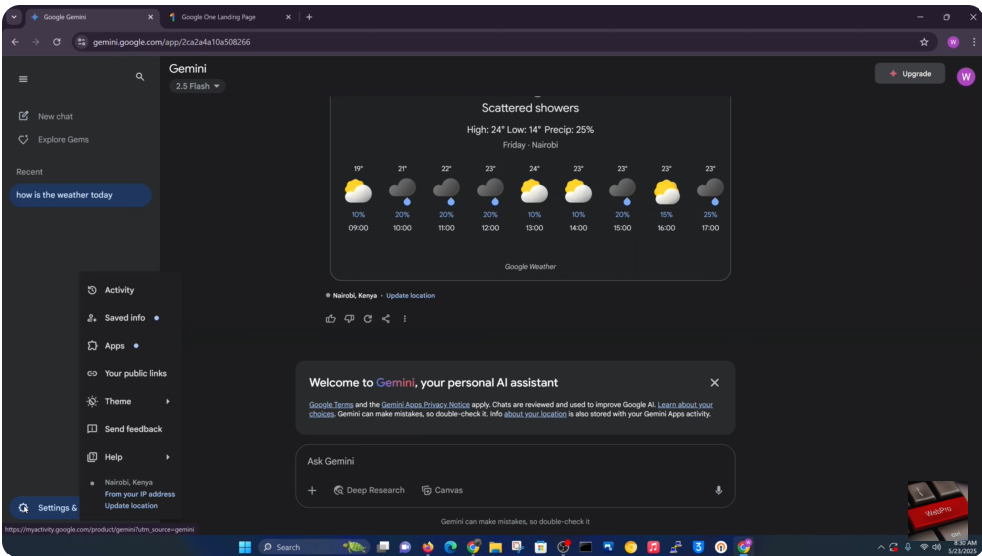This screenshot has height=556, width=982.
Task: Open the tab search dropdown
Action: 14,18
